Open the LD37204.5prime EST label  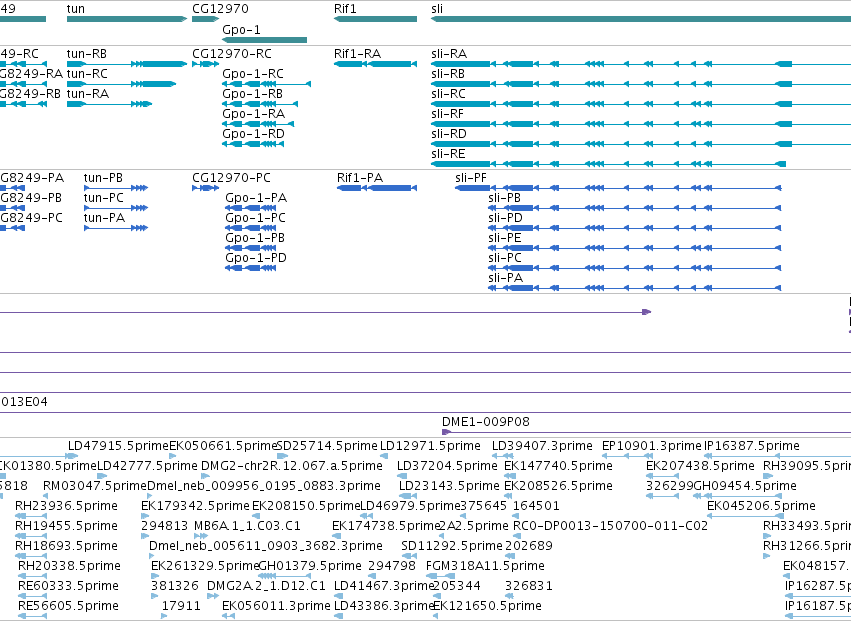point(447,466)
